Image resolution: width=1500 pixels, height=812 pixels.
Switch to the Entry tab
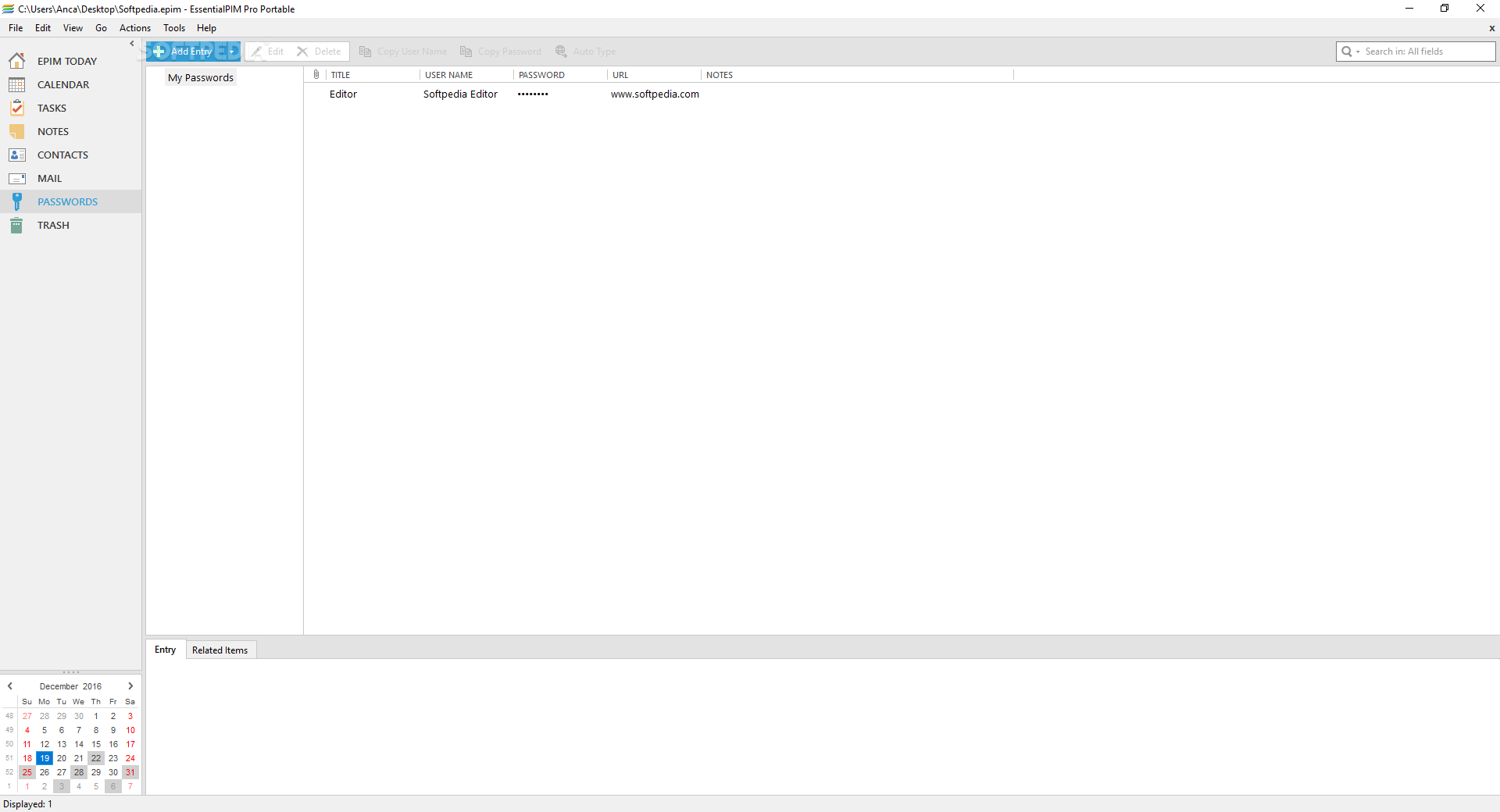(166, 650)
